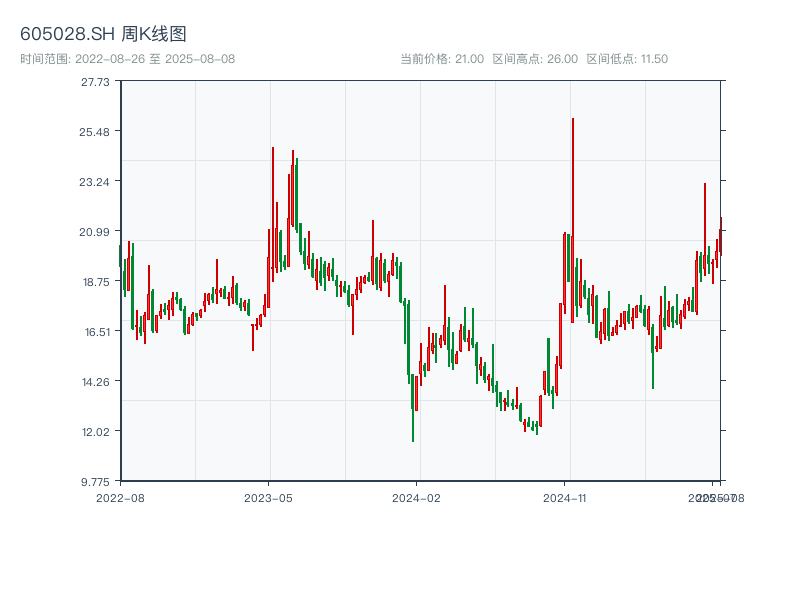800x600 pixels.
Task: Click the y-axis label 25.48
Action: (94, 132)
